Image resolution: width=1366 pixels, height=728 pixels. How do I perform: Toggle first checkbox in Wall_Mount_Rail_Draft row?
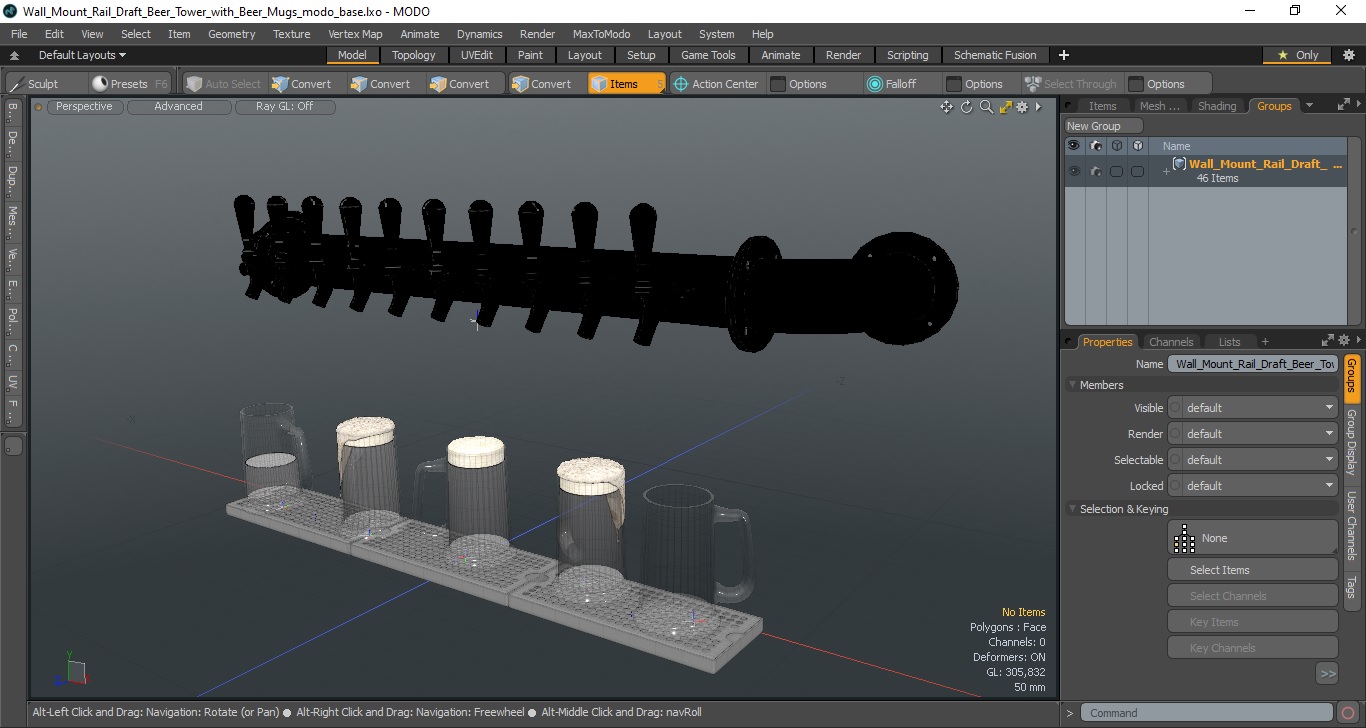coord(1116,171)
